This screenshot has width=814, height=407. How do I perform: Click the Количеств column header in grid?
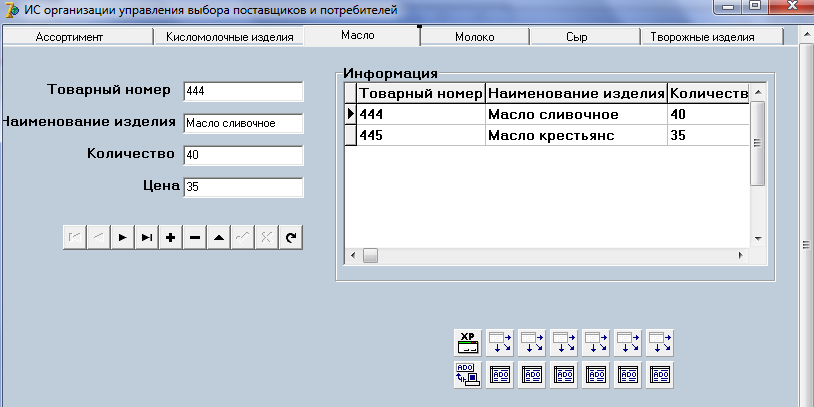tap(709, 93)
